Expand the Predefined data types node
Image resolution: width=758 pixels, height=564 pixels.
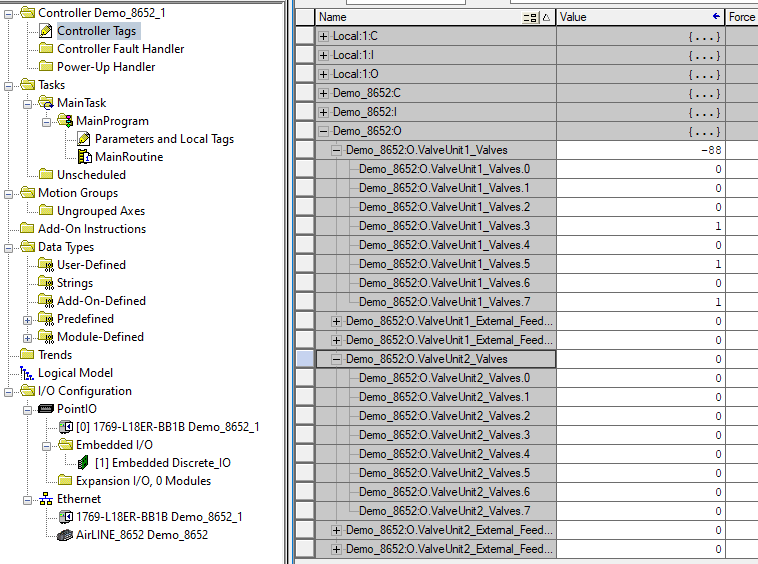27,320
